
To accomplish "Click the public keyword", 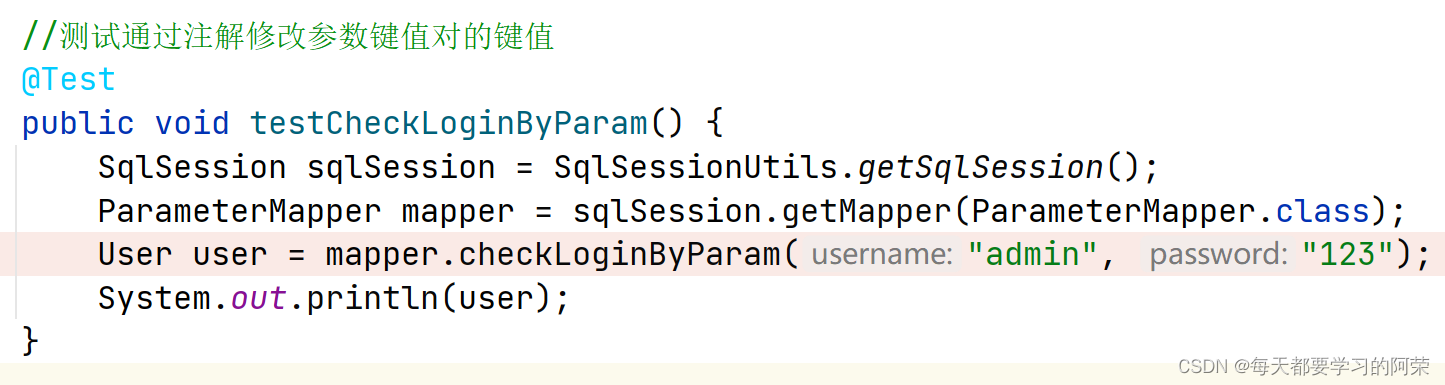I will click(x=78, y=124).
